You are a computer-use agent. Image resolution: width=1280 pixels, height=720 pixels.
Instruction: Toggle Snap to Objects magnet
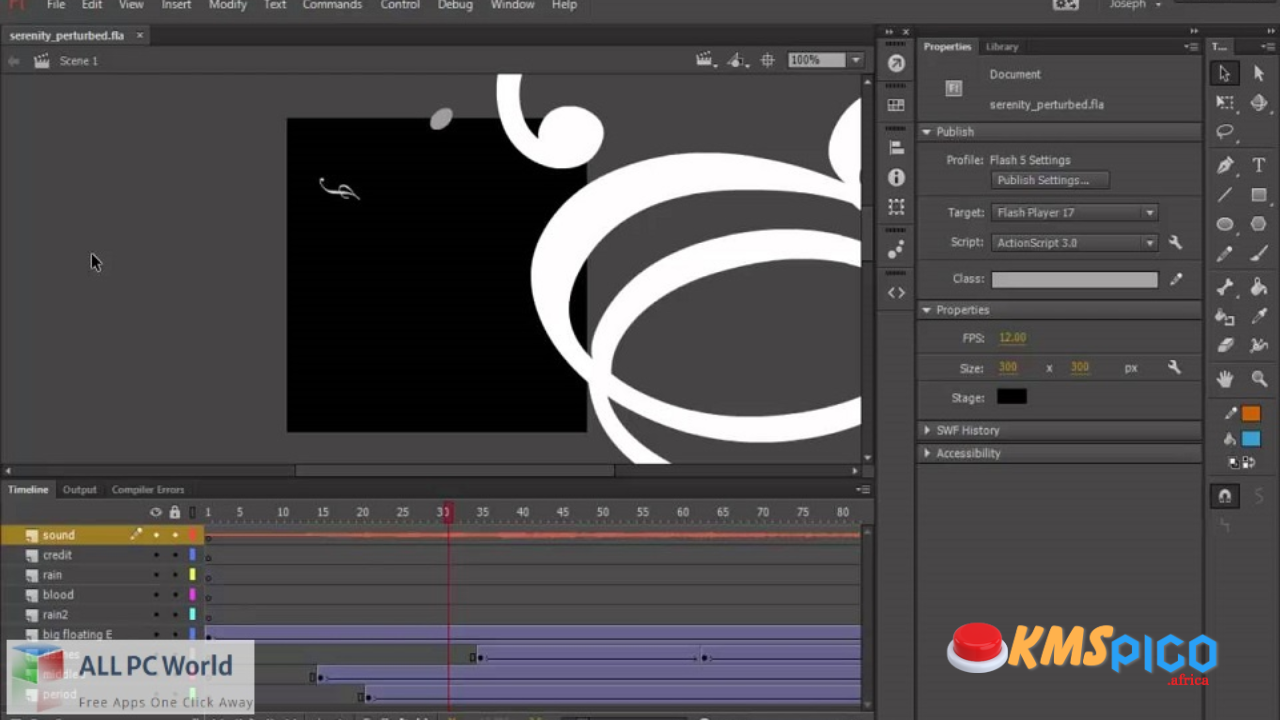(x=1225, y=496)
